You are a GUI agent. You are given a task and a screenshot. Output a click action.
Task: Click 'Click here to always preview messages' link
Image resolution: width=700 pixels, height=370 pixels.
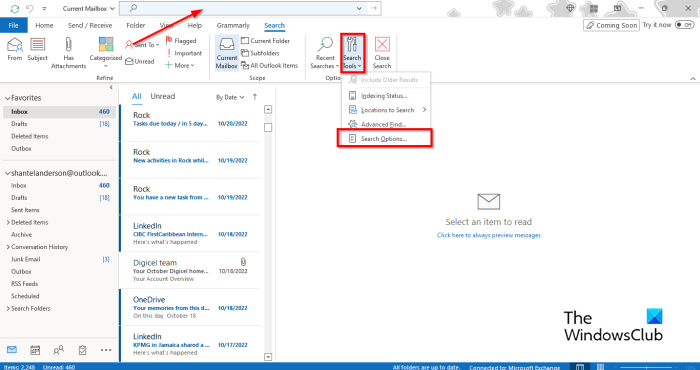(x=489, y=235)
